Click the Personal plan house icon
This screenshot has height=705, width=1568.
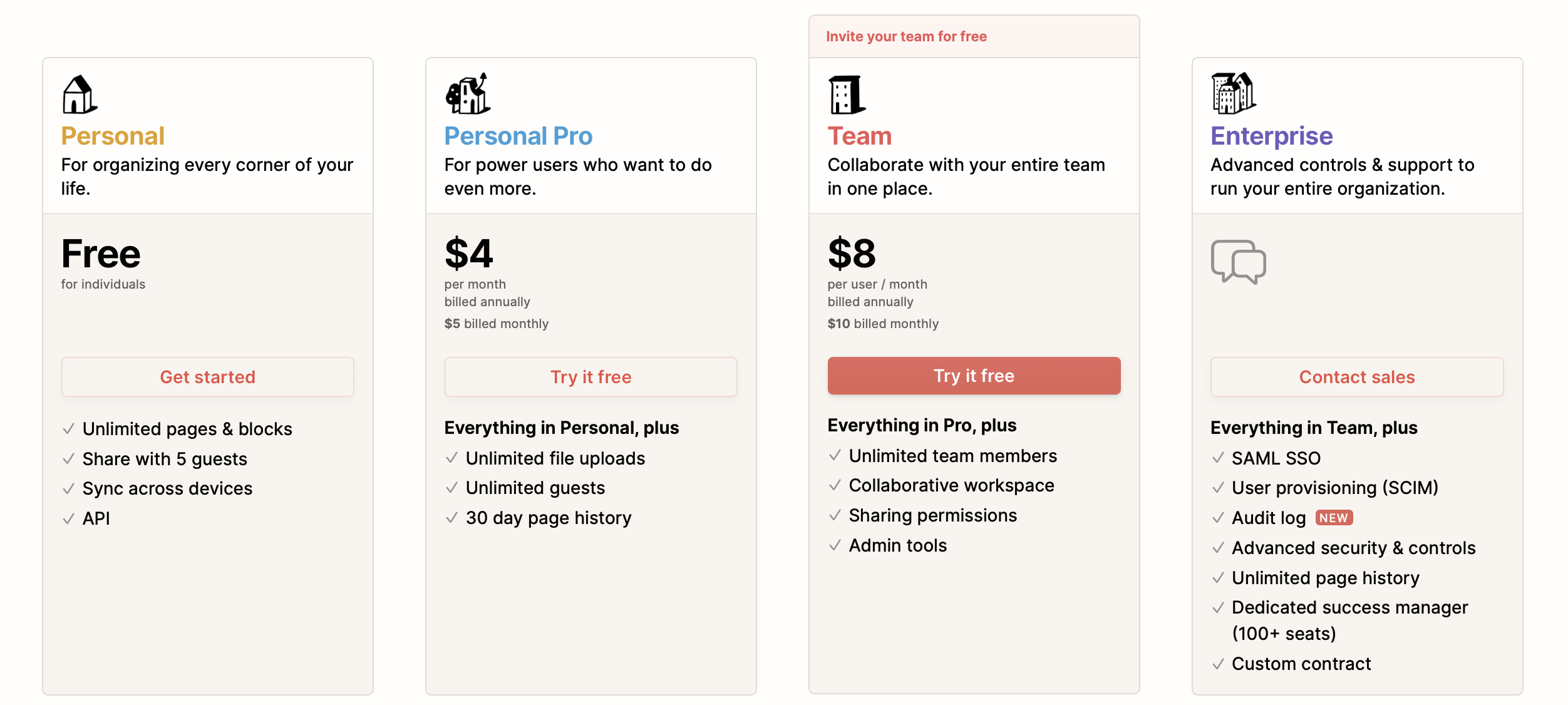pyautogui.click(x=80, y=95)
